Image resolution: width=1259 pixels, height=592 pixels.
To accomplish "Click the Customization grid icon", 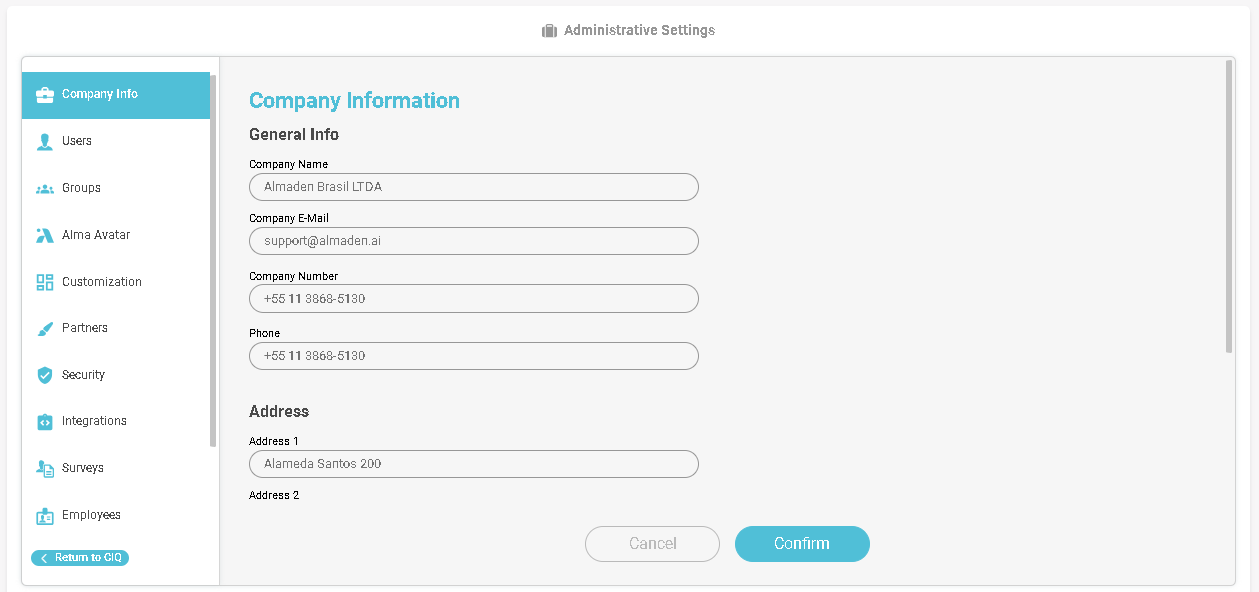I will coord(44,282).
